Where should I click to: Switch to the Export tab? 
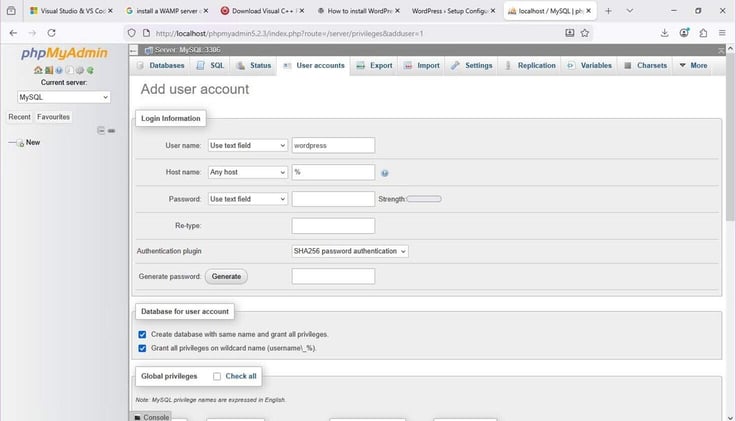pos(374,66)
